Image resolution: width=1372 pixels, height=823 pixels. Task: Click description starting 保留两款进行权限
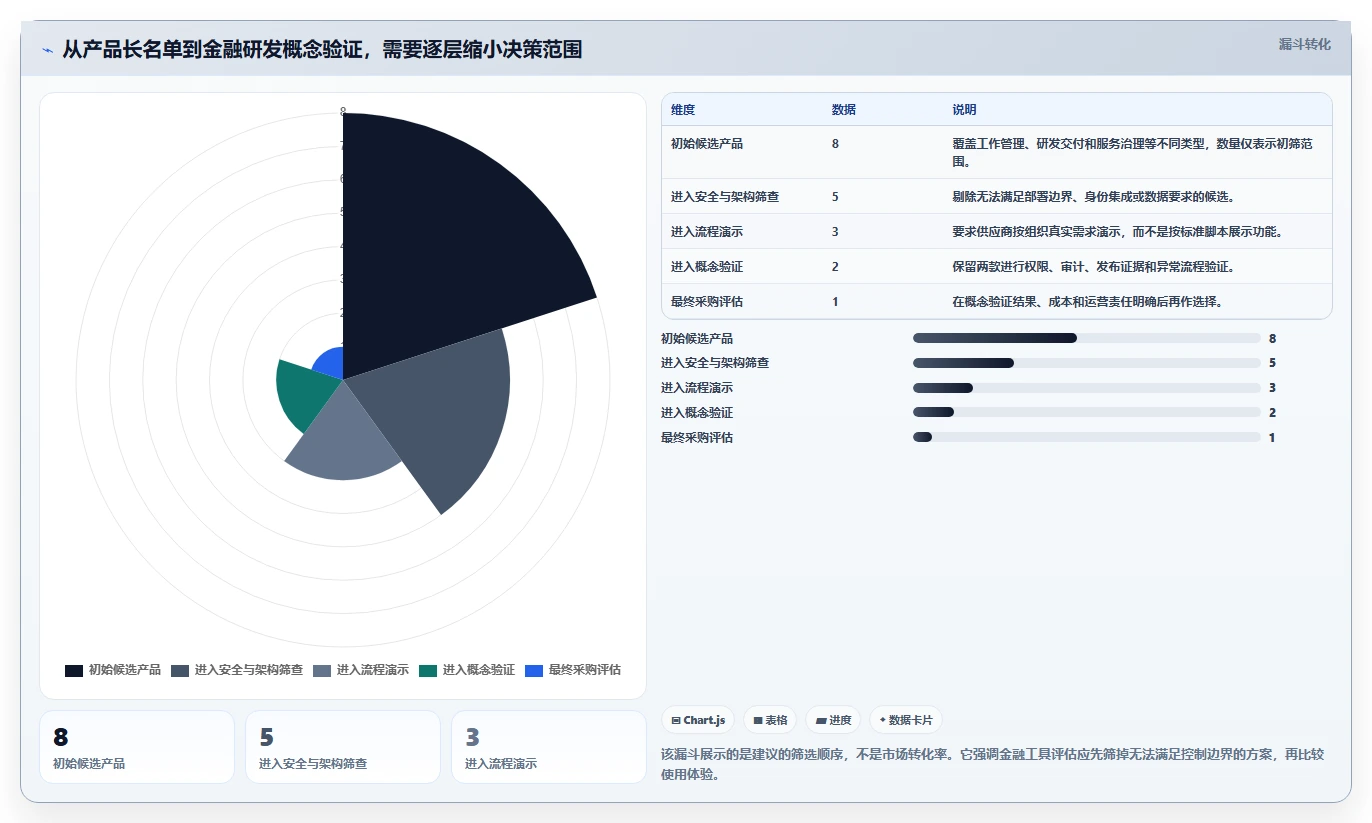pos(1095,267)
